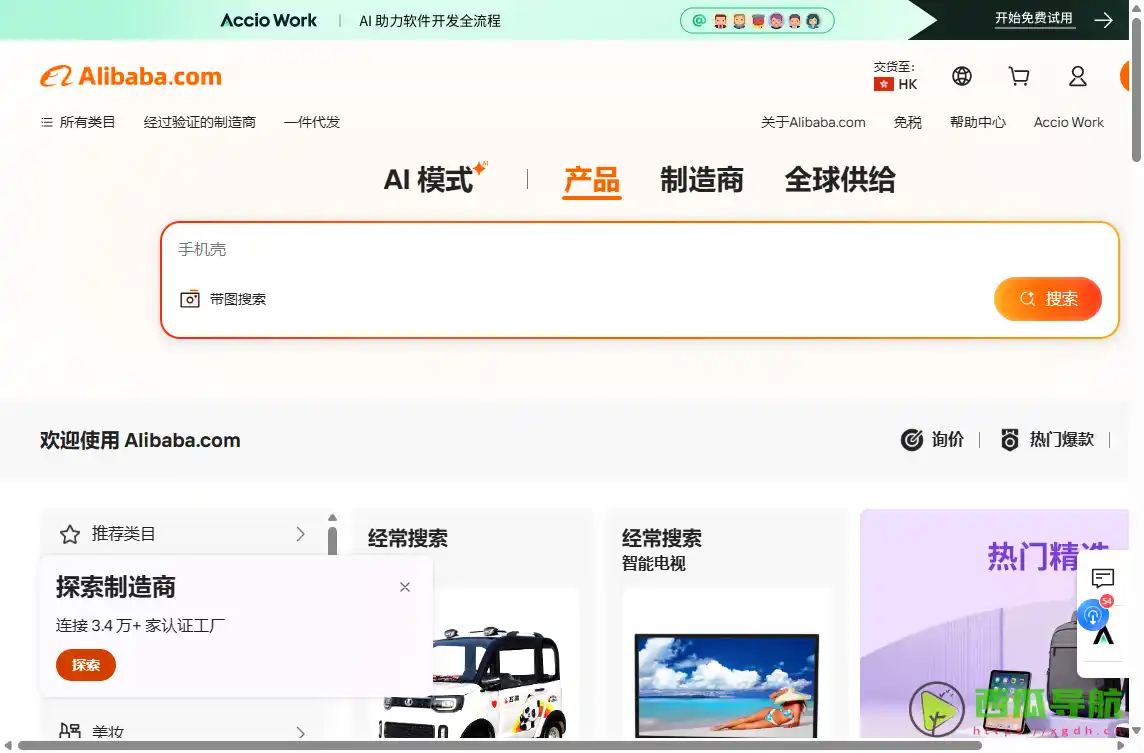1144x753 pixels.
Task: Open 帮助中心 link
Action: click(x=978, y=122)
